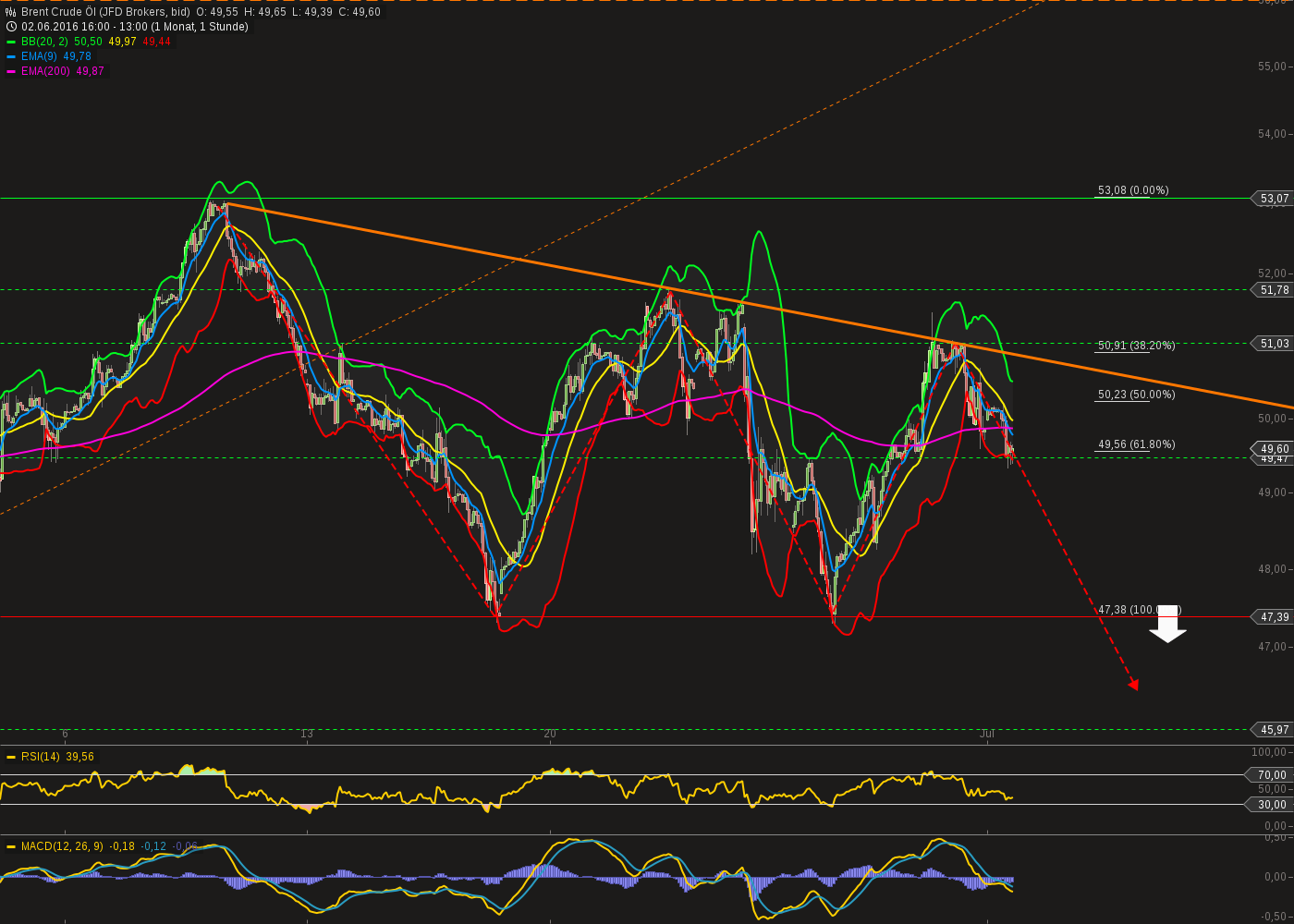Click the yellow MACD legend swatch
Image resolution: width=1294 pixels, height=924 pixels.
point(11,846)
